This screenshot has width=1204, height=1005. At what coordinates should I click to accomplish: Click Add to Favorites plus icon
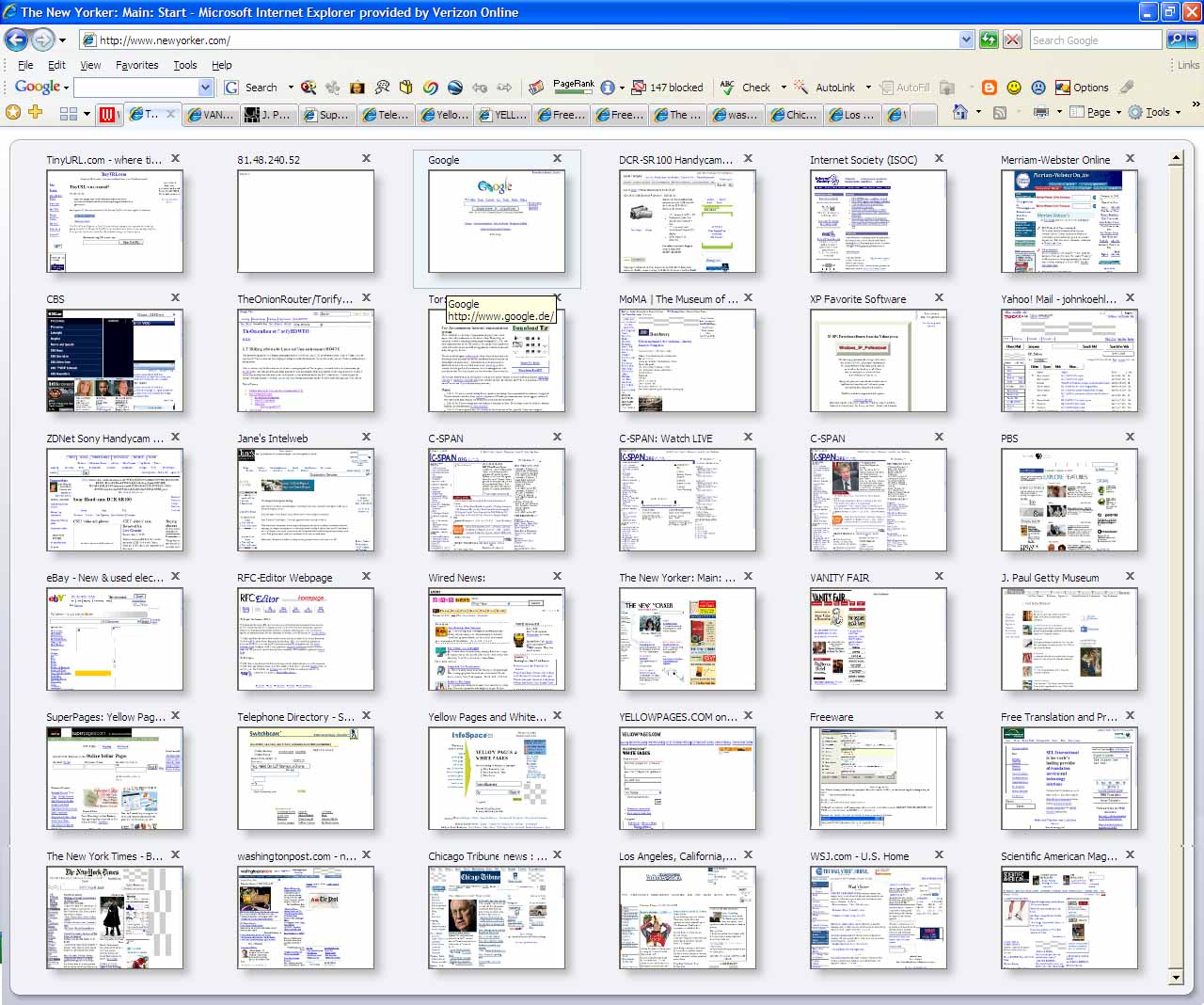36,113
